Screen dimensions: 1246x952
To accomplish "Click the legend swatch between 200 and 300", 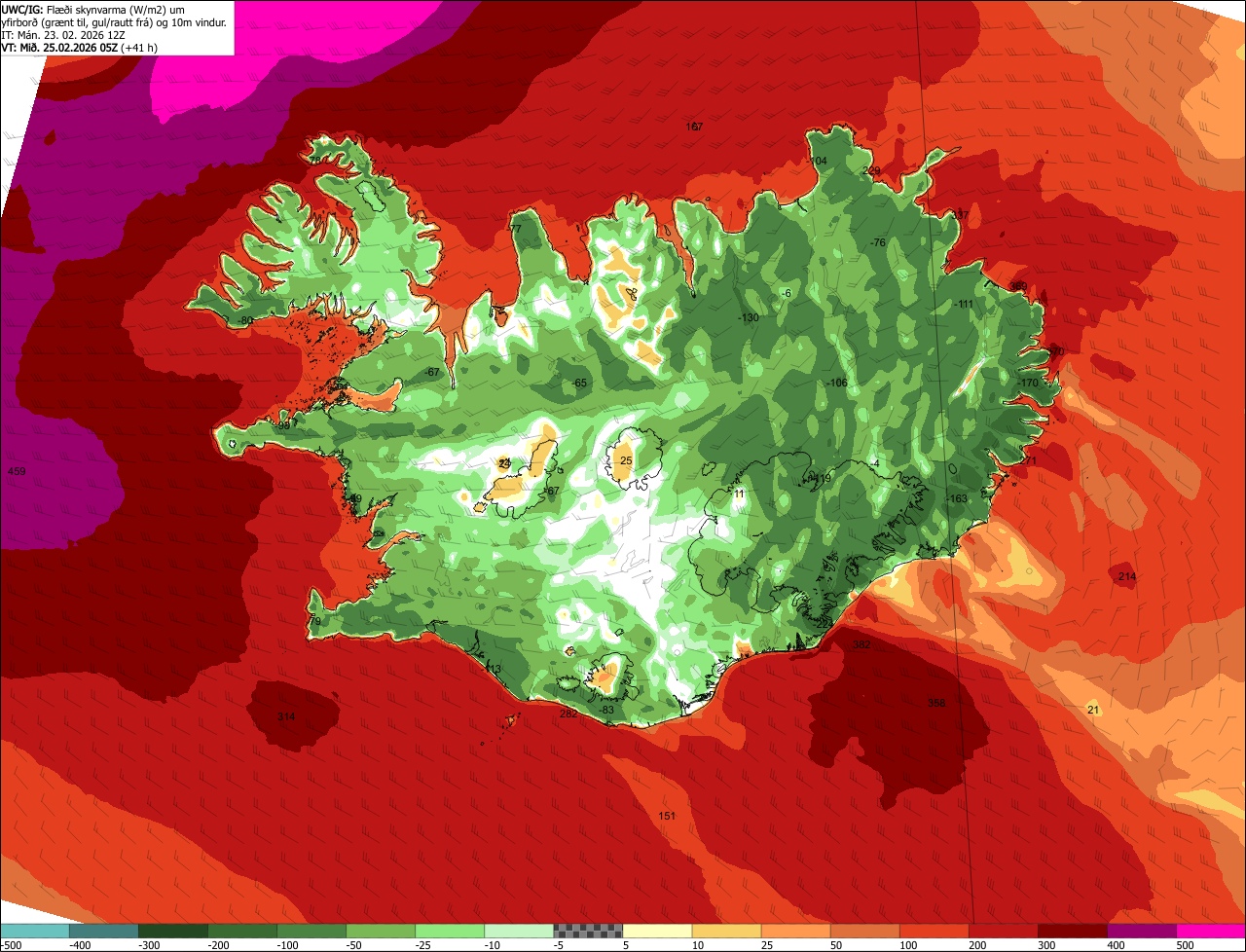I will [x=1003, y=931].
